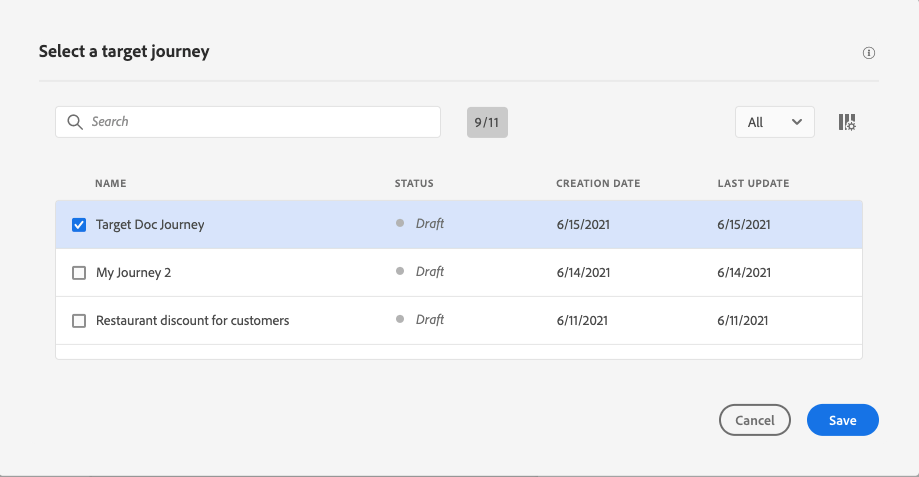Viewport: 919px width, 477px height.
Task: Check the My Journey 2 checkbox
Action: 79,273
